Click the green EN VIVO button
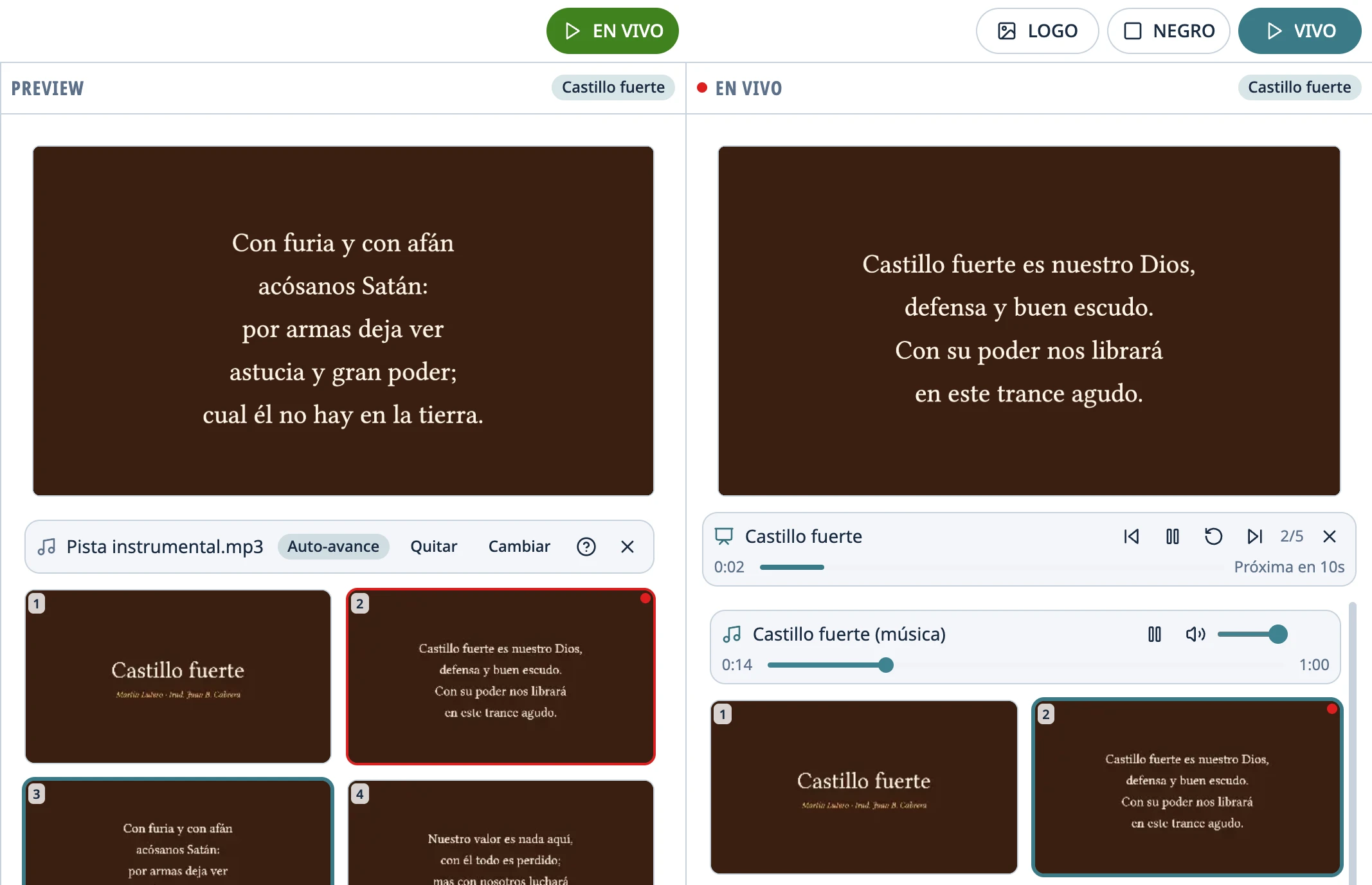The image size is (1372, 885). point(612,31)
